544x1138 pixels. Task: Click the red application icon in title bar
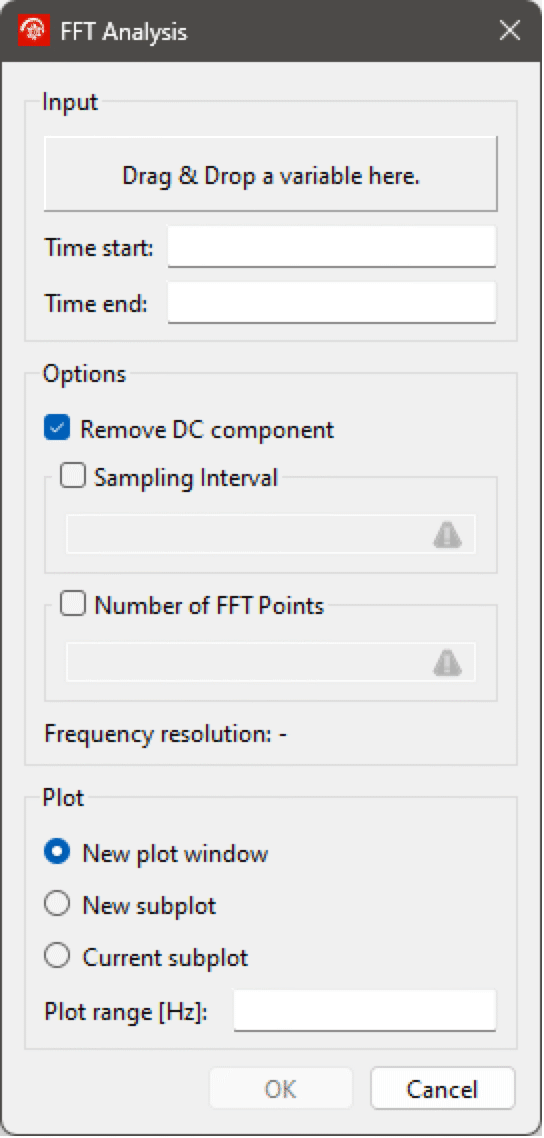(34, 31)
